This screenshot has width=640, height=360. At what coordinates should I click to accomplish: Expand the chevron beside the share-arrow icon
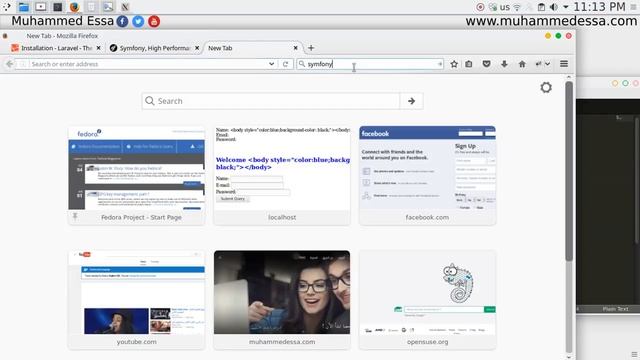[x=548, y=64]
